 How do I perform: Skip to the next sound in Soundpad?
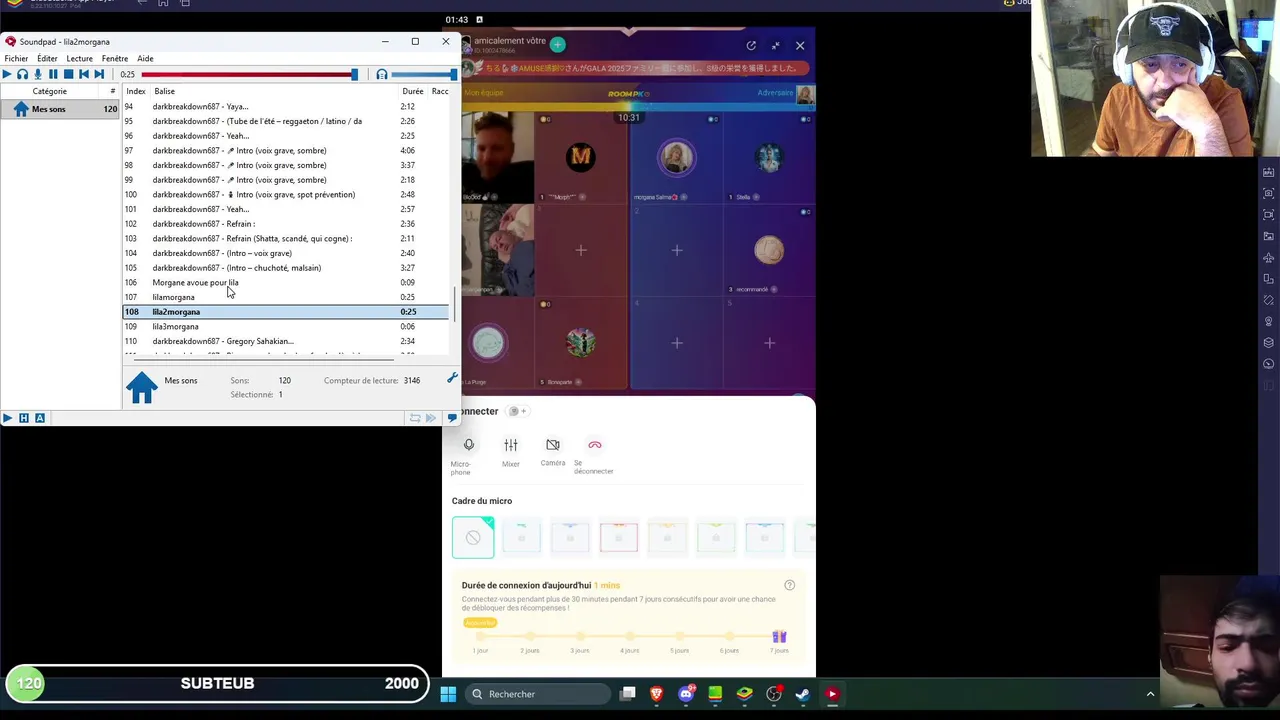(98, 74)
